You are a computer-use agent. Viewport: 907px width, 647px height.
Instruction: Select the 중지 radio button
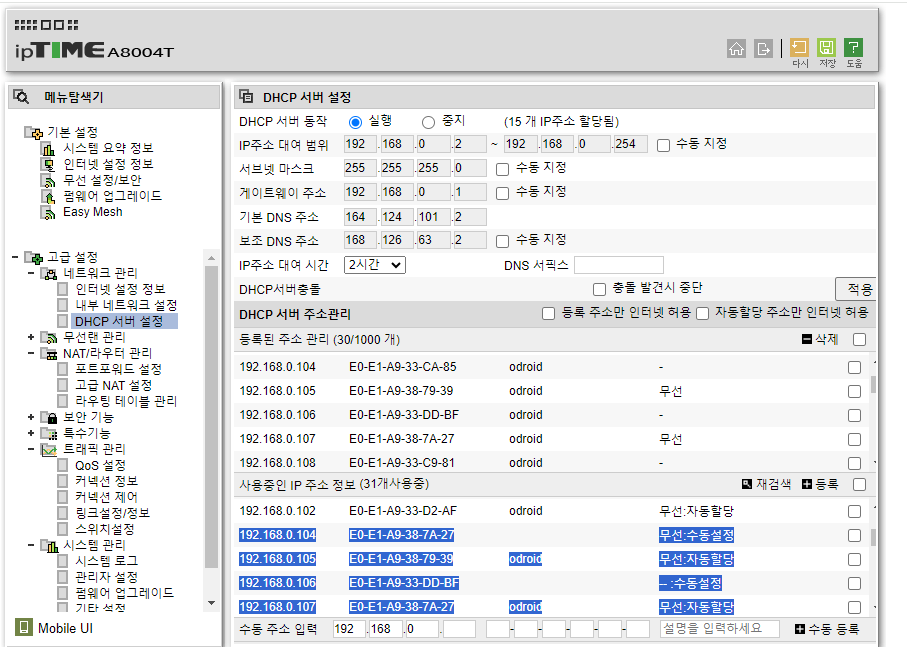coord(428,122)
